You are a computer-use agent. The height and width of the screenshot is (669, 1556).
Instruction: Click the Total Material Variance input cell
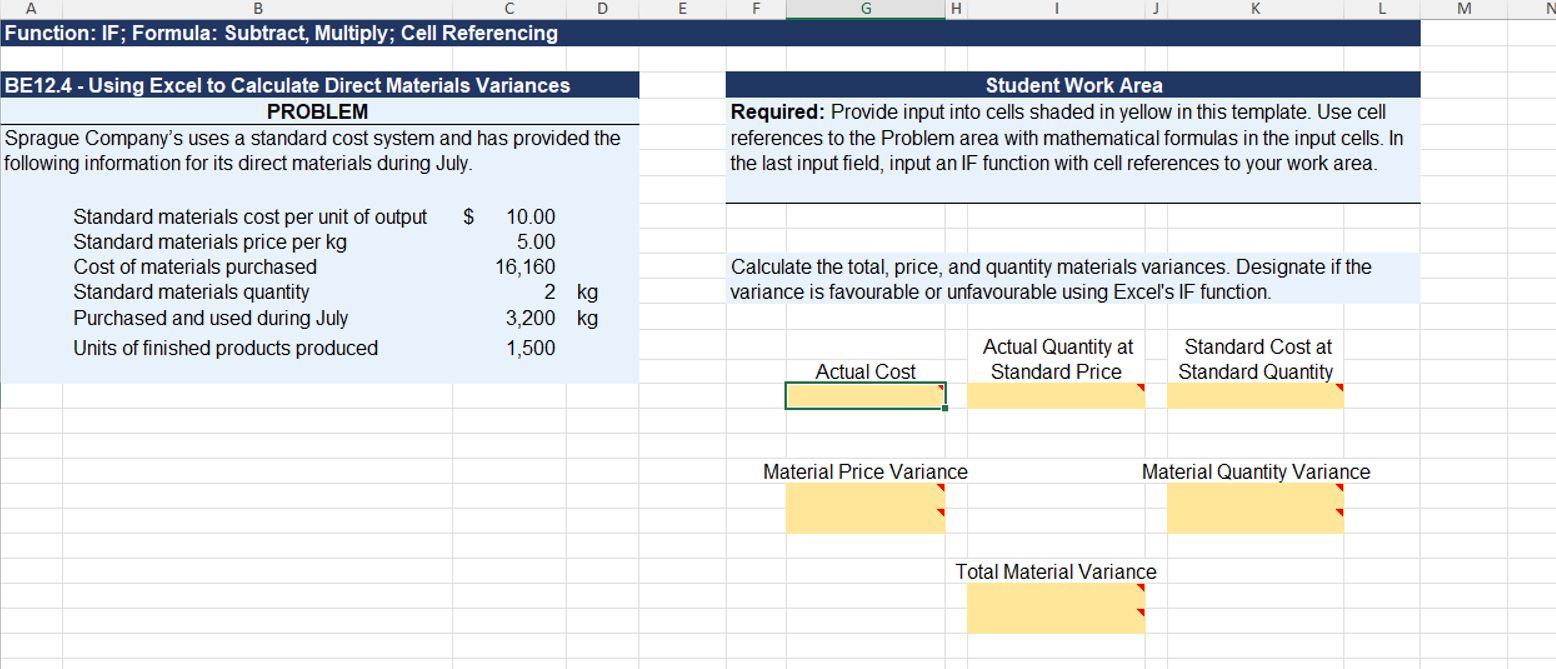pos(1055,607)
